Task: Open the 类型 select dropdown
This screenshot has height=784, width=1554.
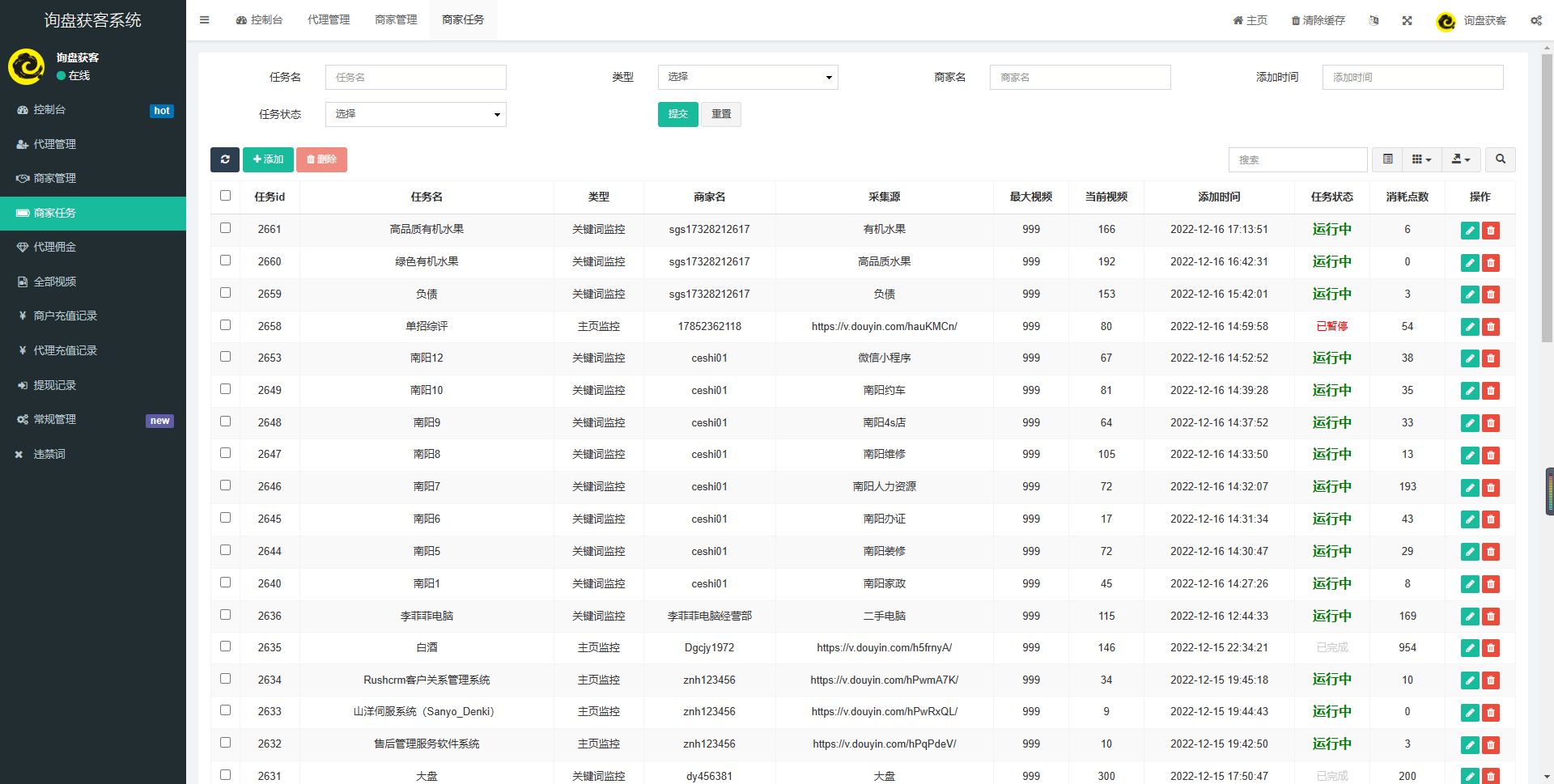Action: coord(748,77)
